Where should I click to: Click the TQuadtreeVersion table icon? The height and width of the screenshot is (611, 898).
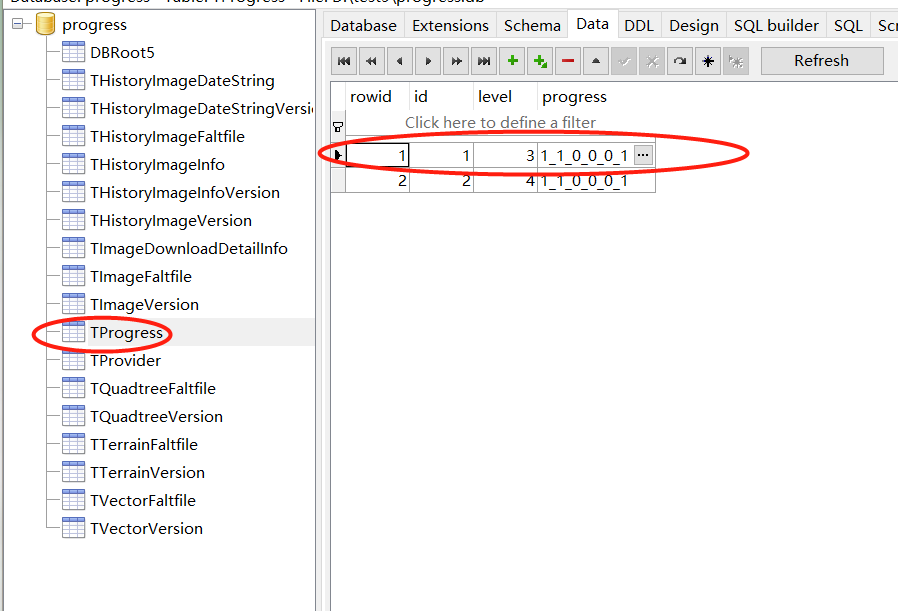point(73,416)
